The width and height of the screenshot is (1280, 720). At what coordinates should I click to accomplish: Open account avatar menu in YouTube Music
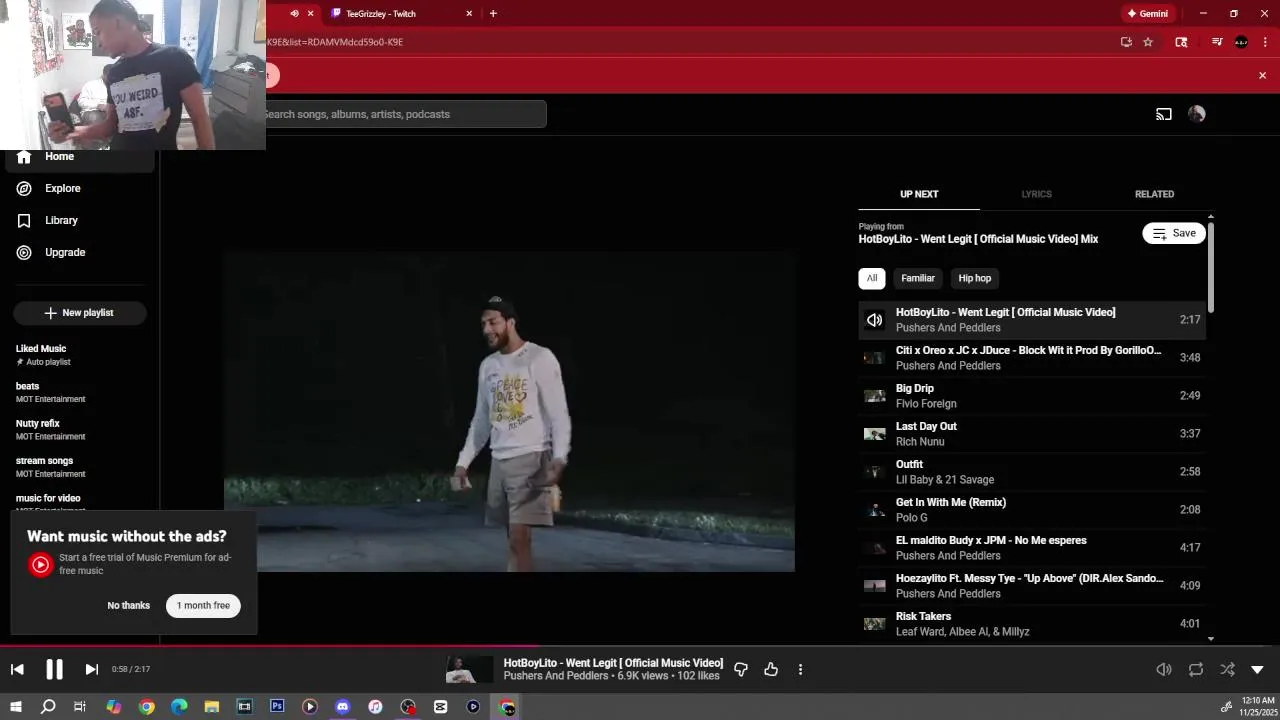coord(1197,114)
